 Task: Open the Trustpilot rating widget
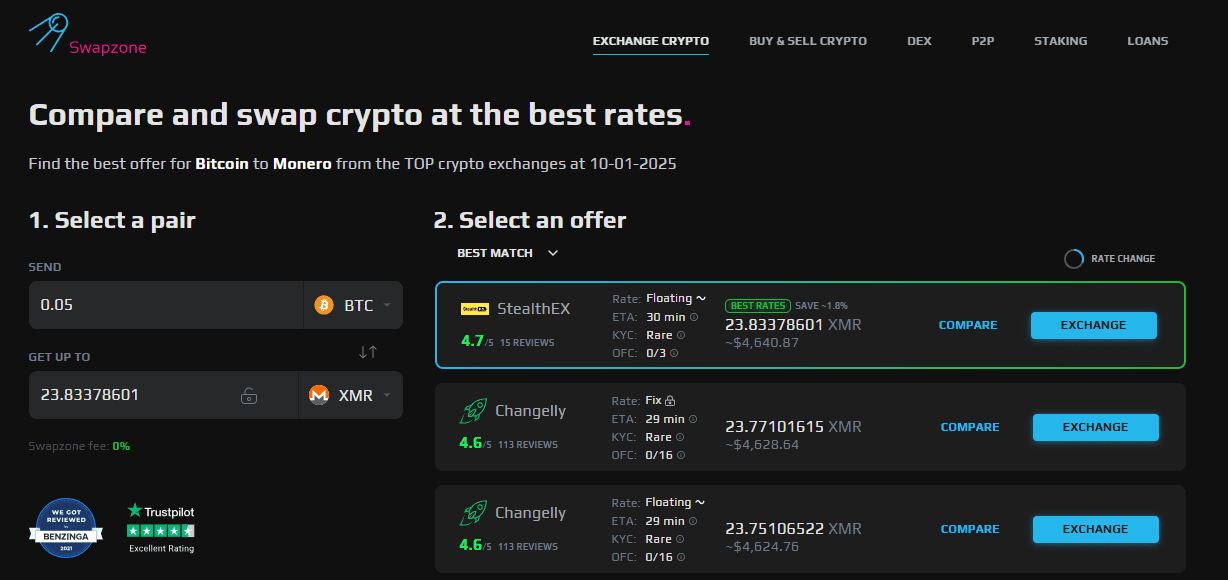click(x=161, y=527)
